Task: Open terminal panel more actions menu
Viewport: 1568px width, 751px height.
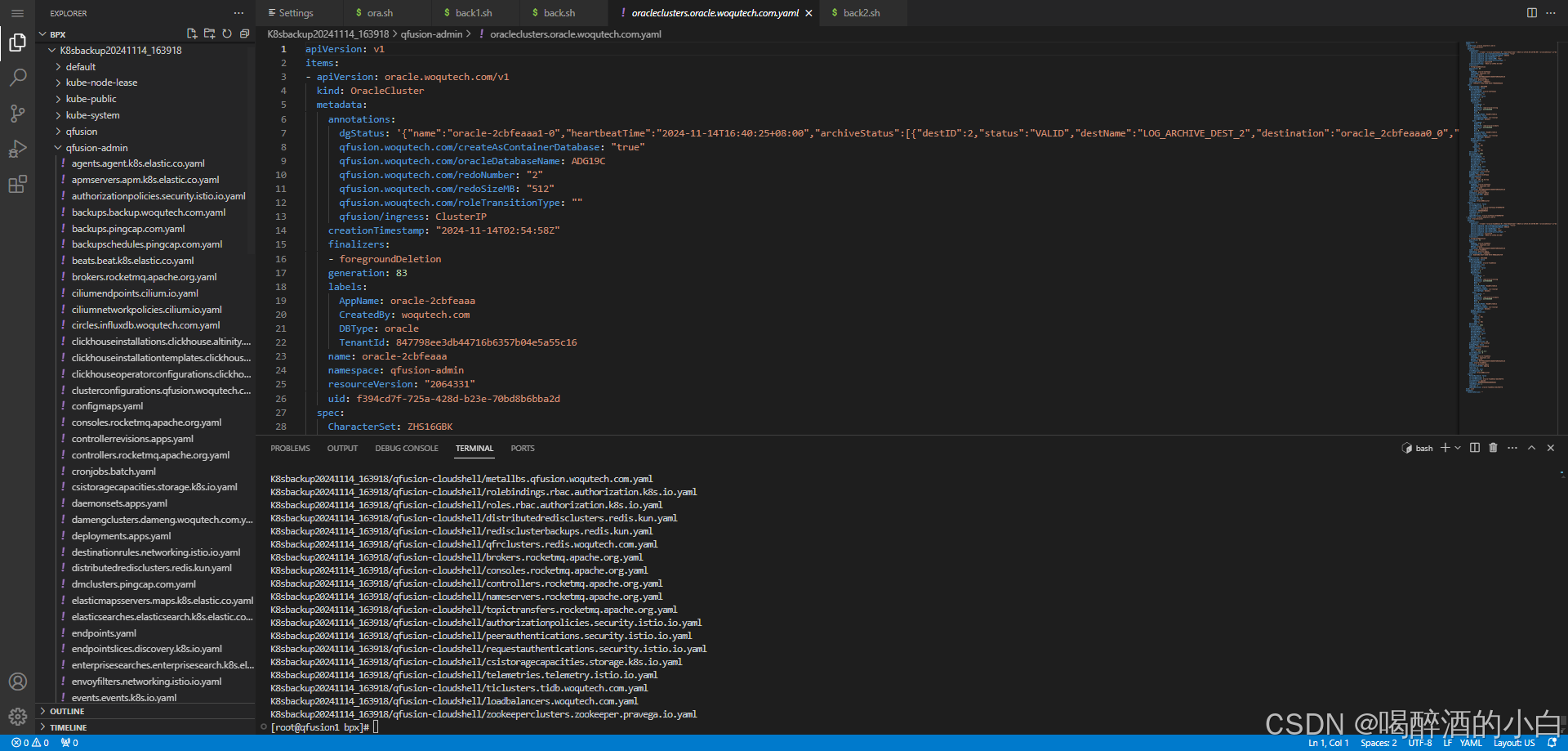Action: [x=1512, y=448]
